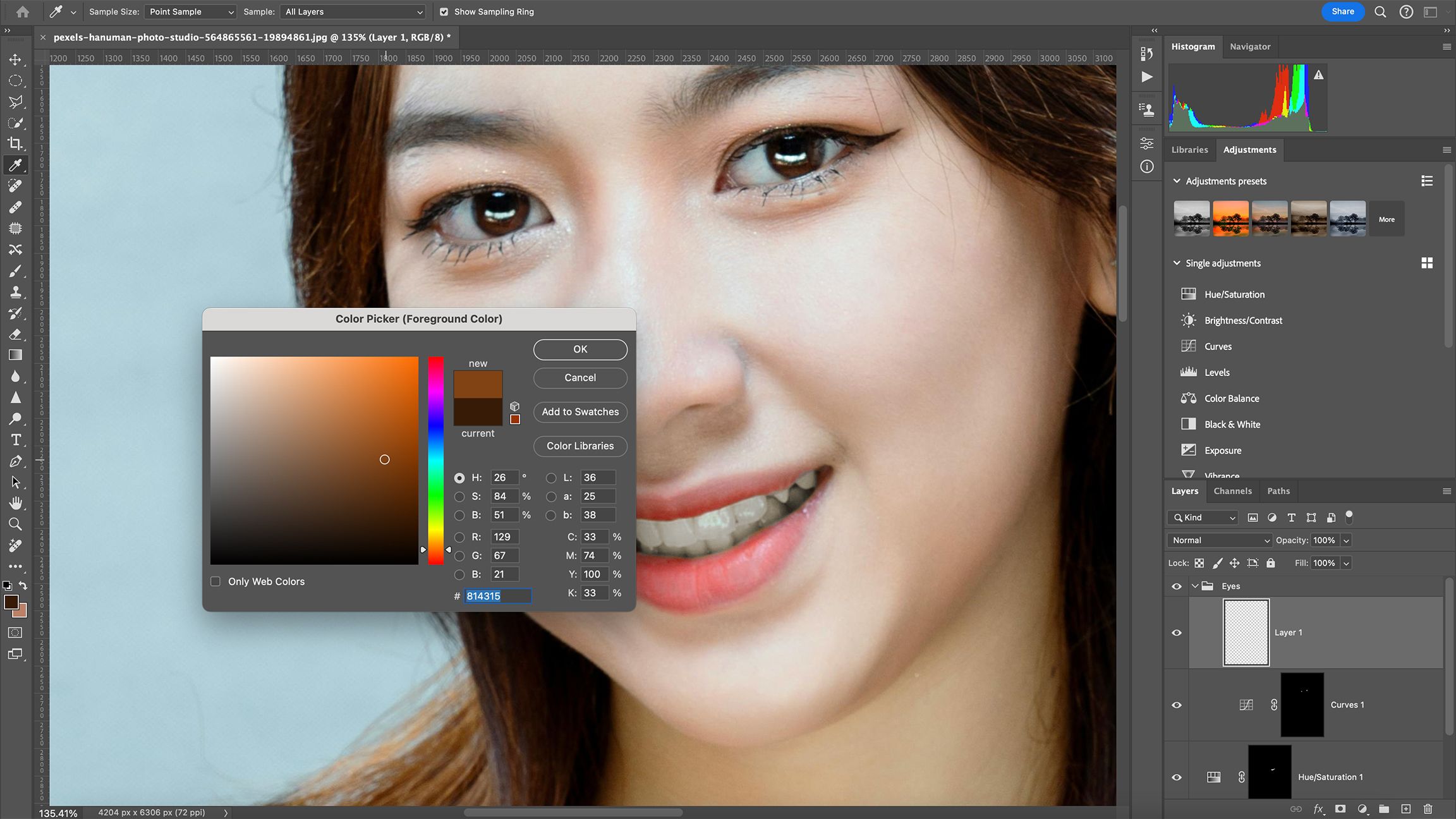Select the Polygonal Lasso tool
The image size is (1456, 819).
click(15, 102)
